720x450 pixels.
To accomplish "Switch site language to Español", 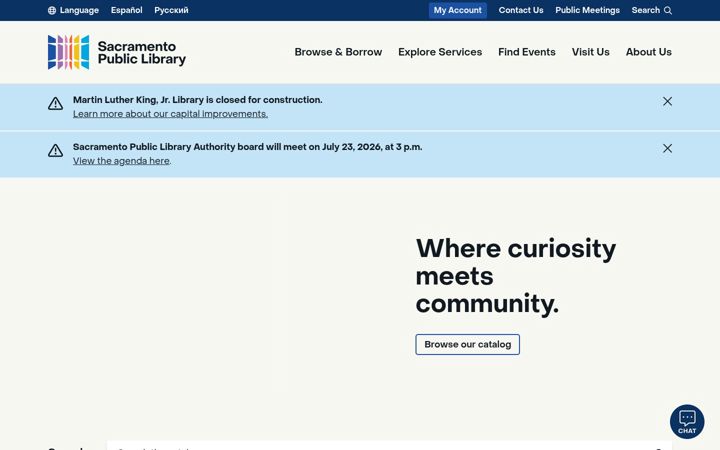I will click(126, 10).
